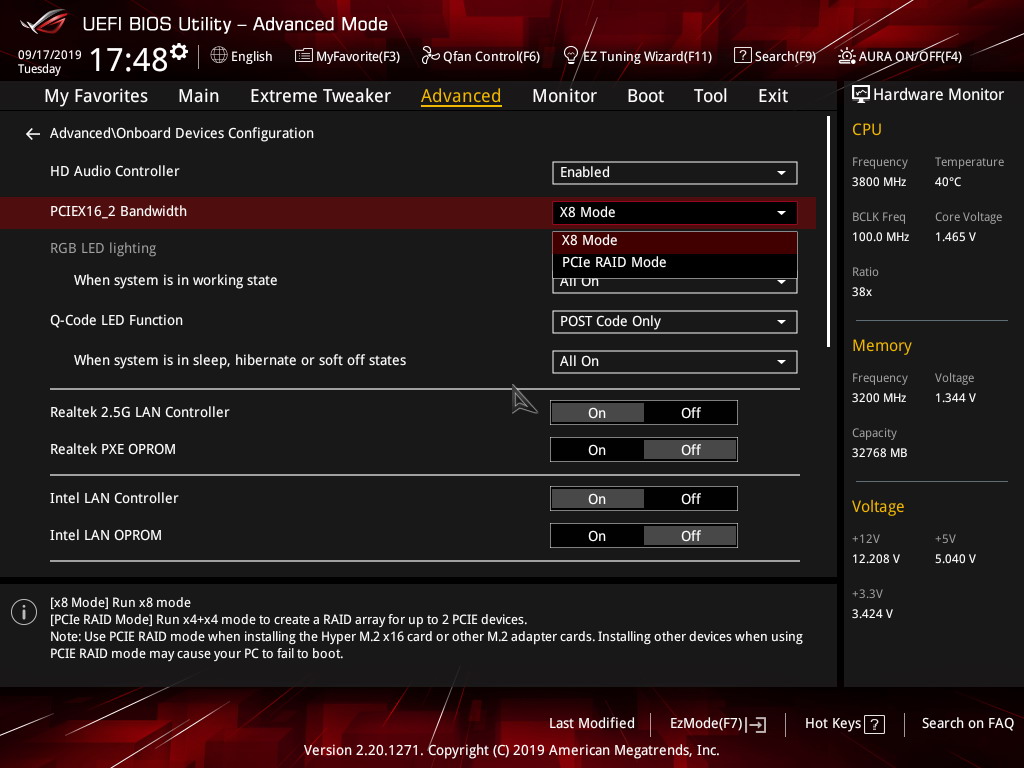Viewport: 1024px width, 768px height.
Task: Click Intel LAN OPROM label
Action: coord(105,536)
